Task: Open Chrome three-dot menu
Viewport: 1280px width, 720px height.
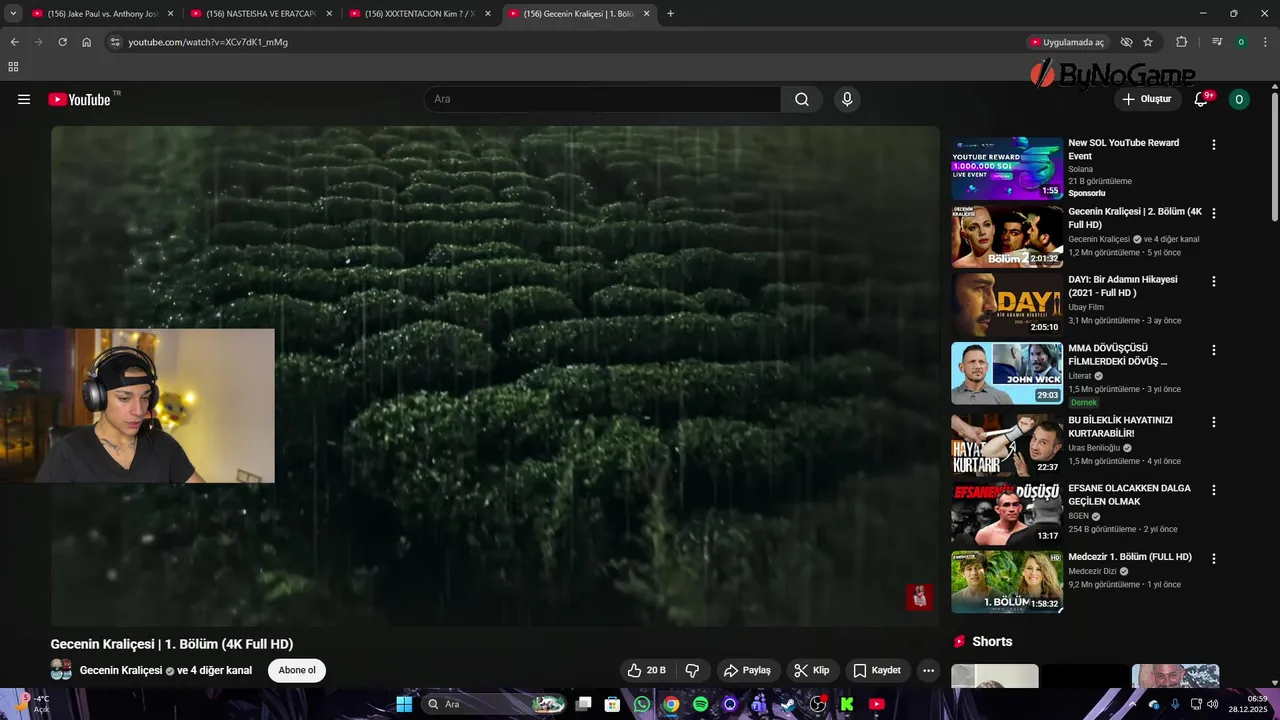Action: (x=1266, y=42)
